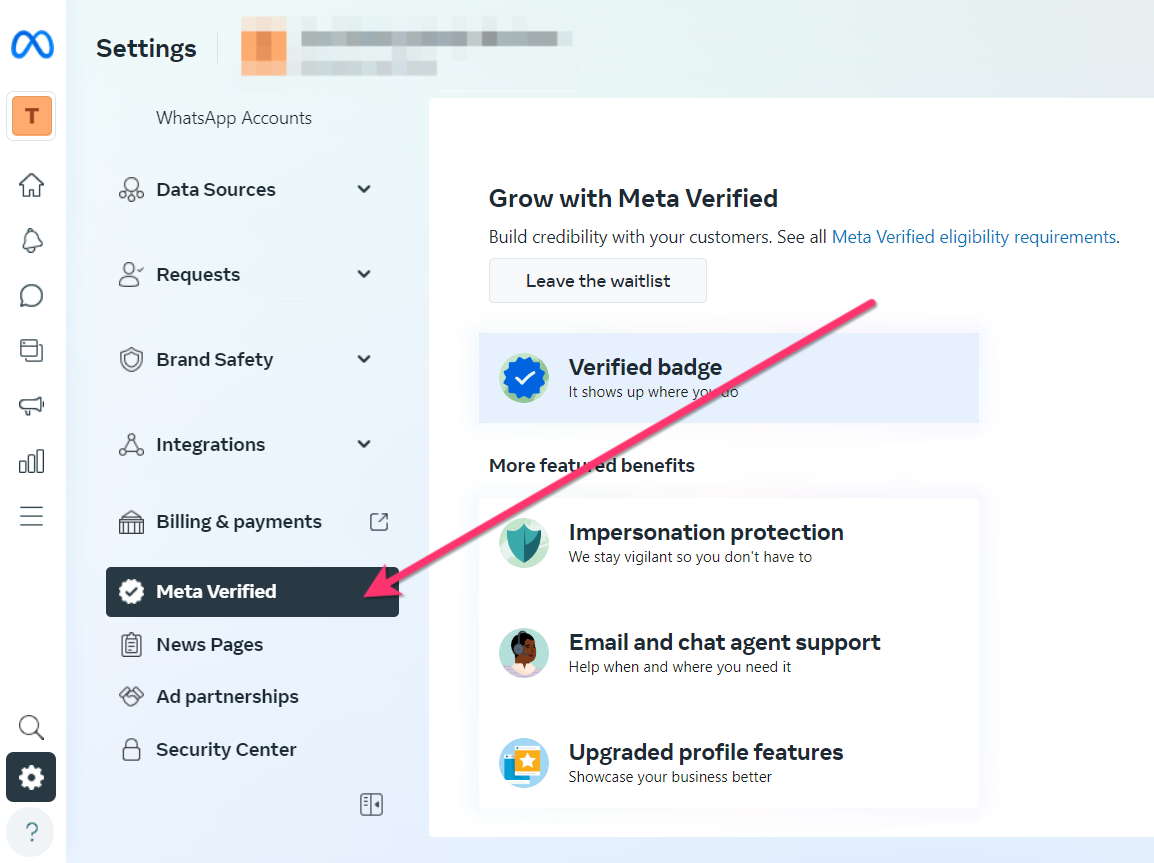
Task: Click Leave the waitlist button
Action: (597, 281)
